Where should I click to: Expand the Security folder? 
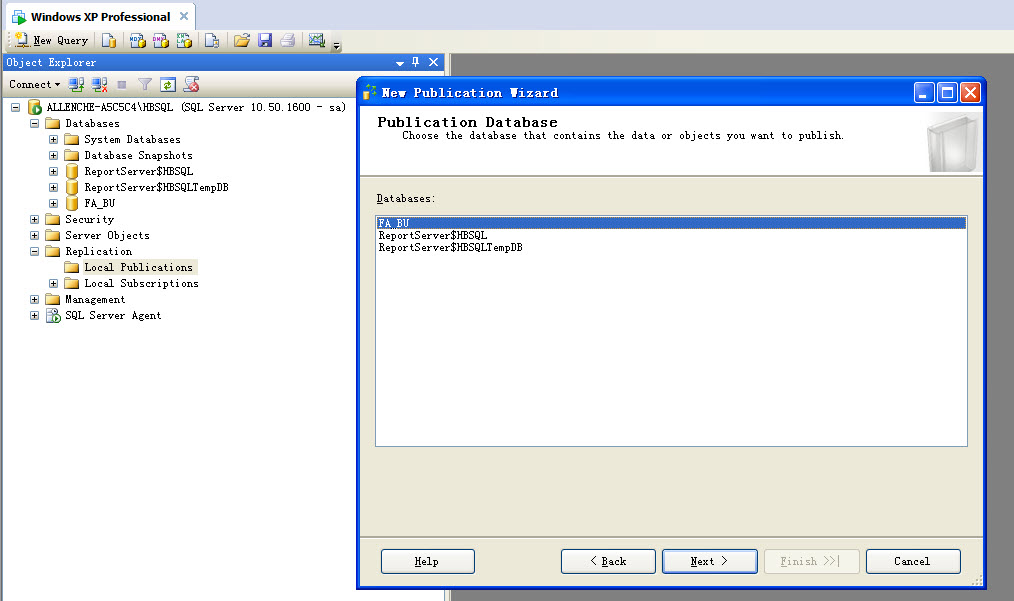[x=35, y=219]
